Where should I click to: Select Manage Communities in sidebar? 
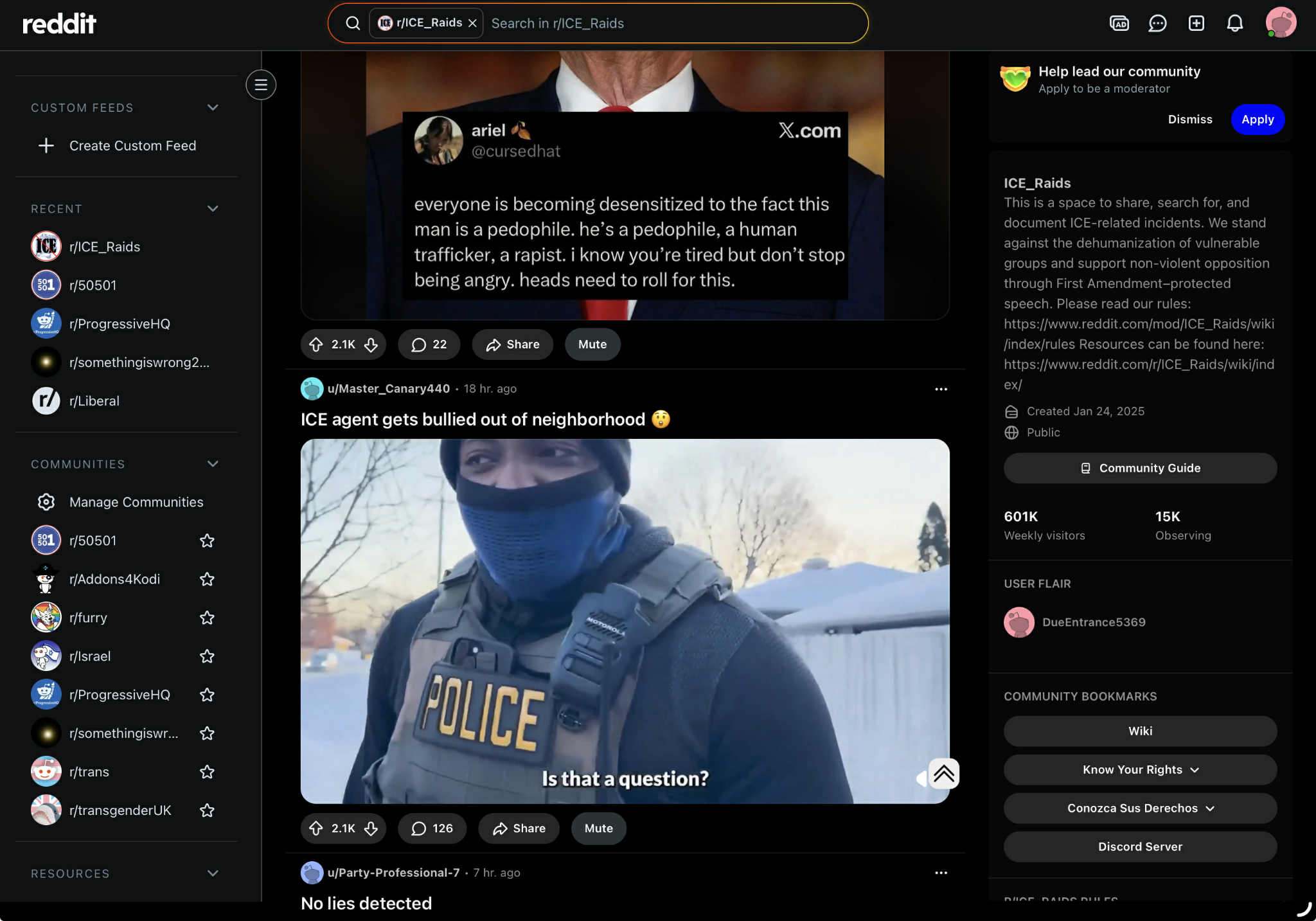(136, 502)
